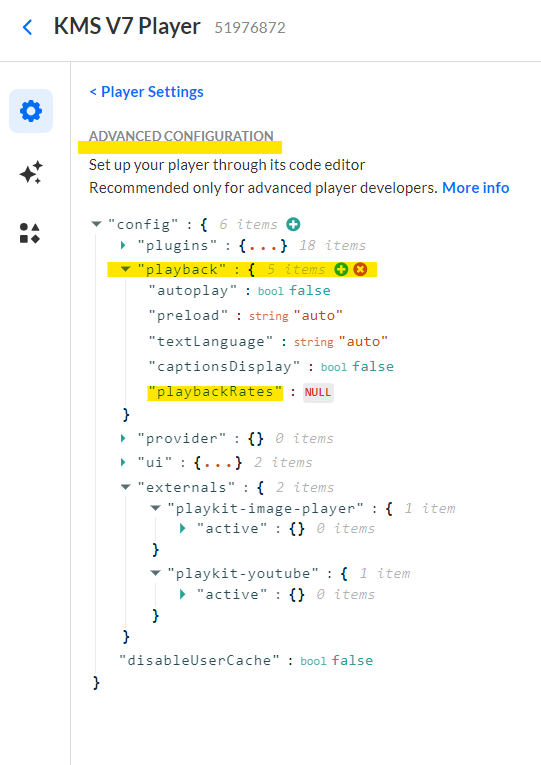
Task: Select the "captionsDisplay" key
Action: coord(224,366)
